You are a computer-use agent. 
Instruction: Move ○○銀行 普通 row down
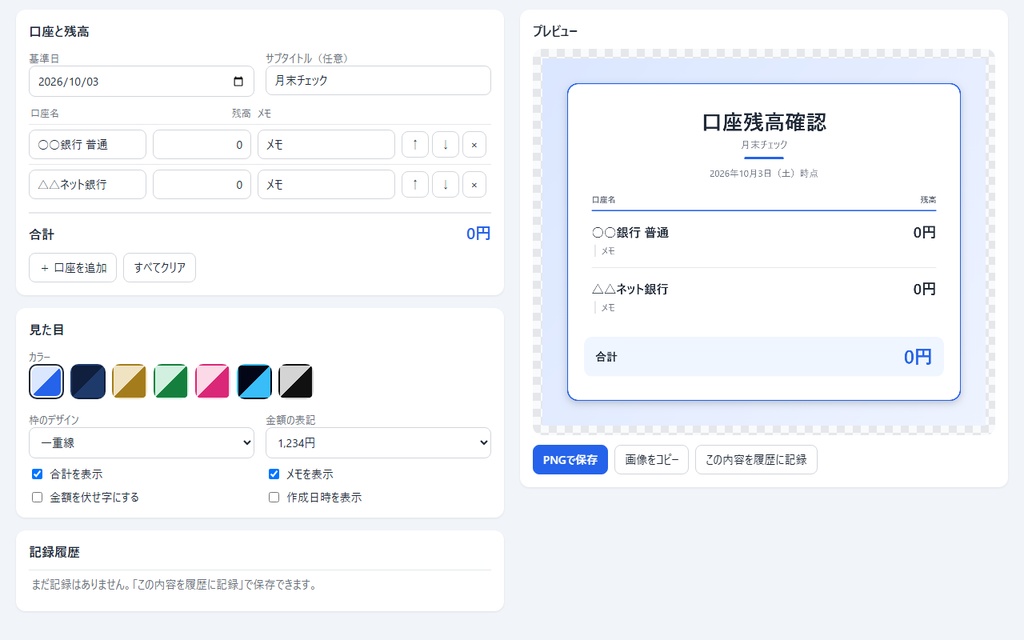click(x=445, y=144)
